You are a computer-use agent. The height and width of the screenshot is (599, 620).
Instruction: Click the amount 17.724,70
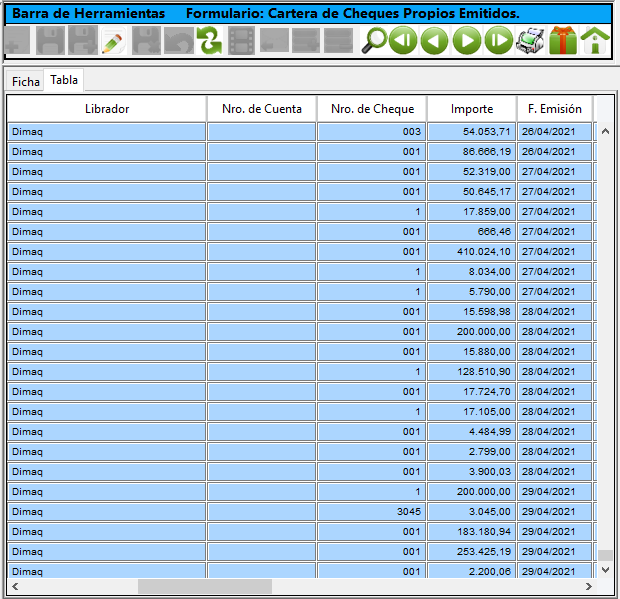pyautogui.click(x=487, y=392)
